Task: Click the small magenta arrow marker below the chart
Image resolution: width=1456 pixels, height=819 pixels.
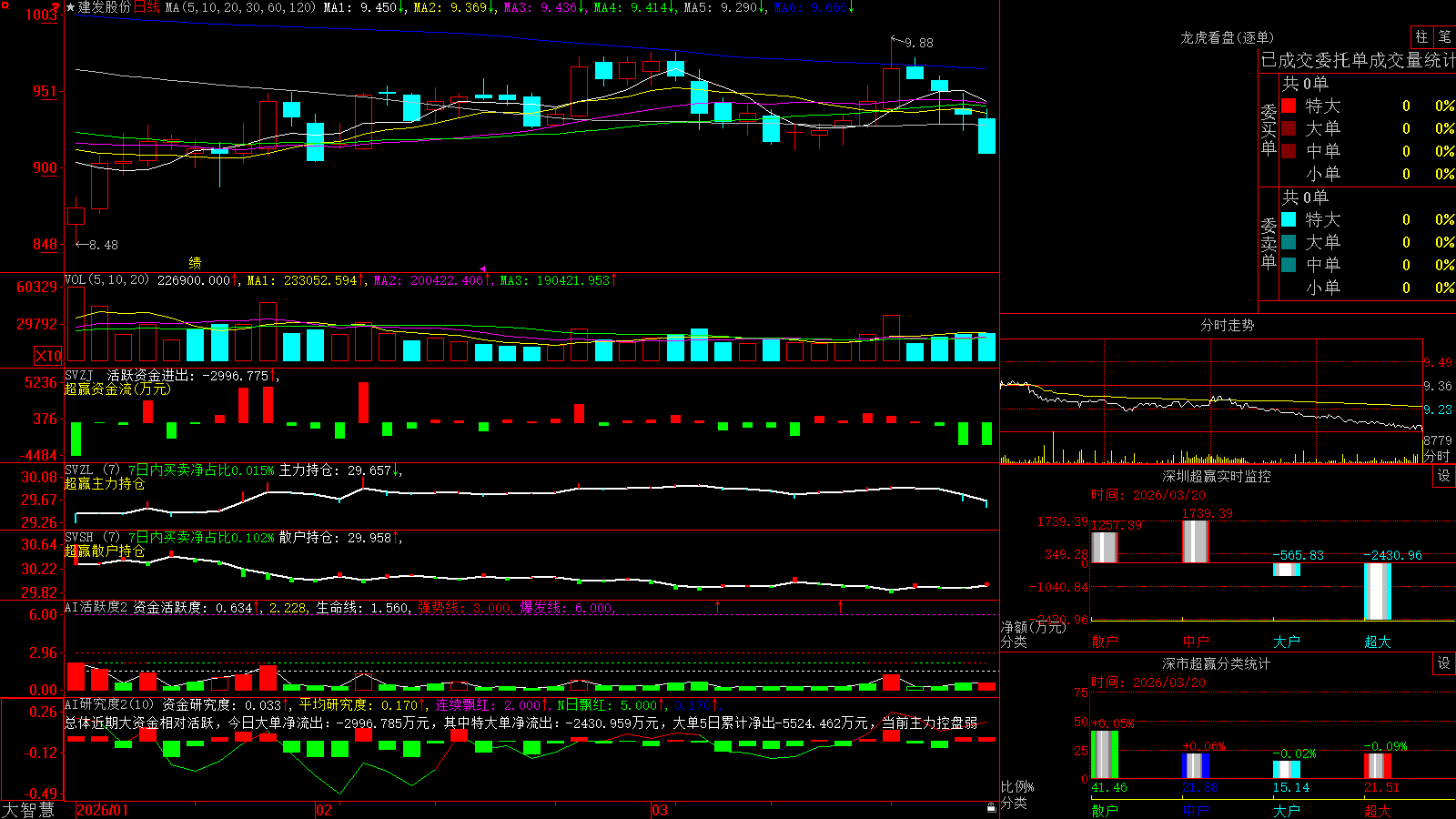Action: point(483,268)
